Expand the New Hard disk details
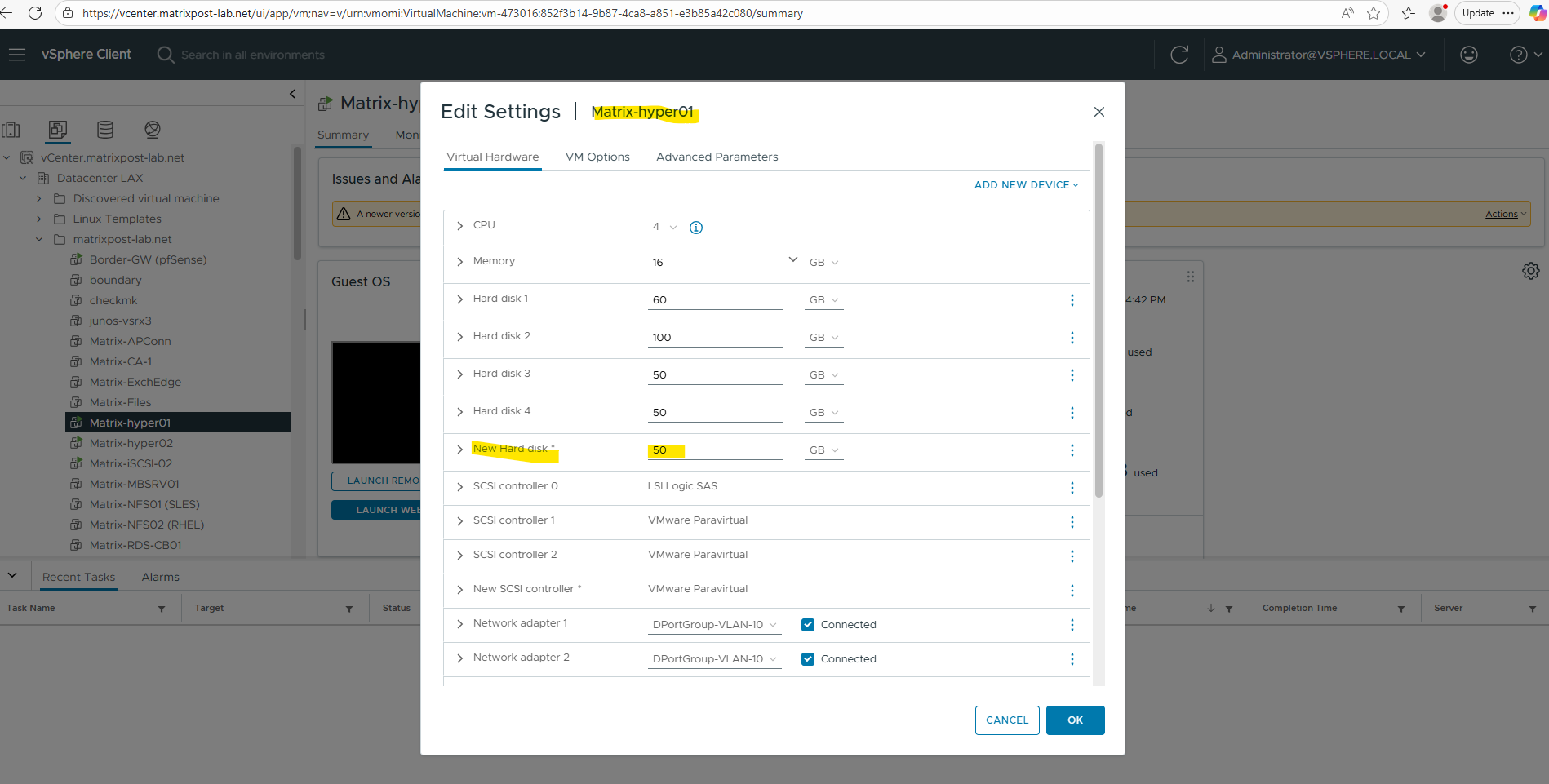1549x784 pixels. tap(460, 450)
